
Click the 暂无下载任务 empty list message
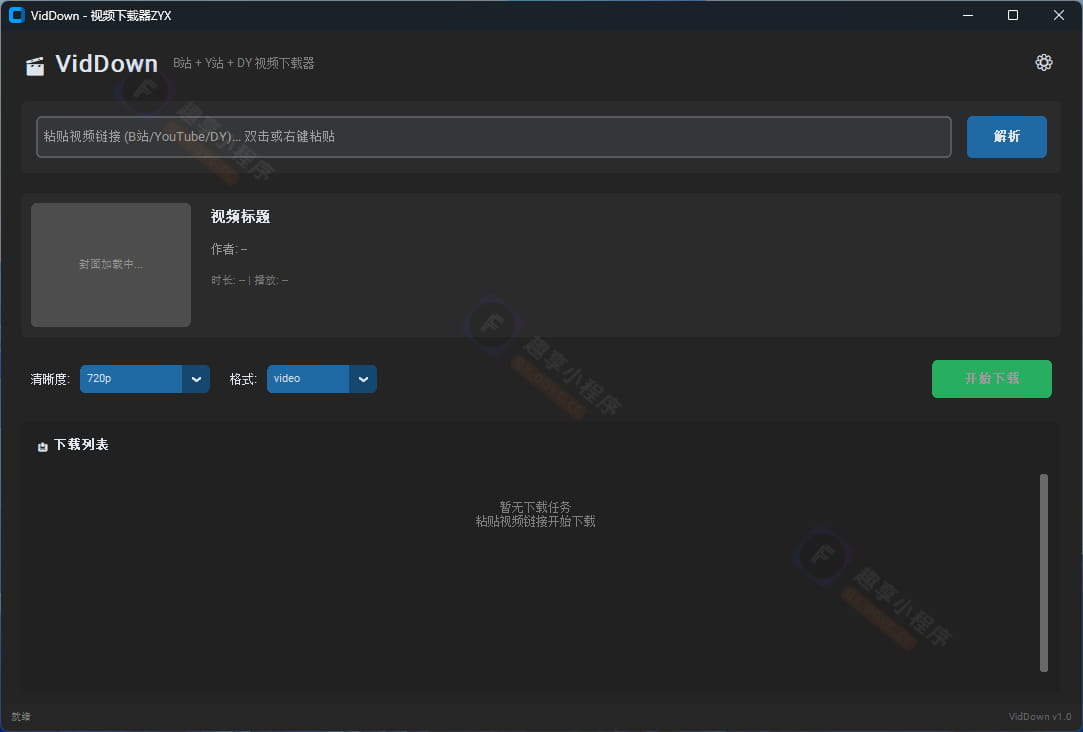click(x=536, y=507)
